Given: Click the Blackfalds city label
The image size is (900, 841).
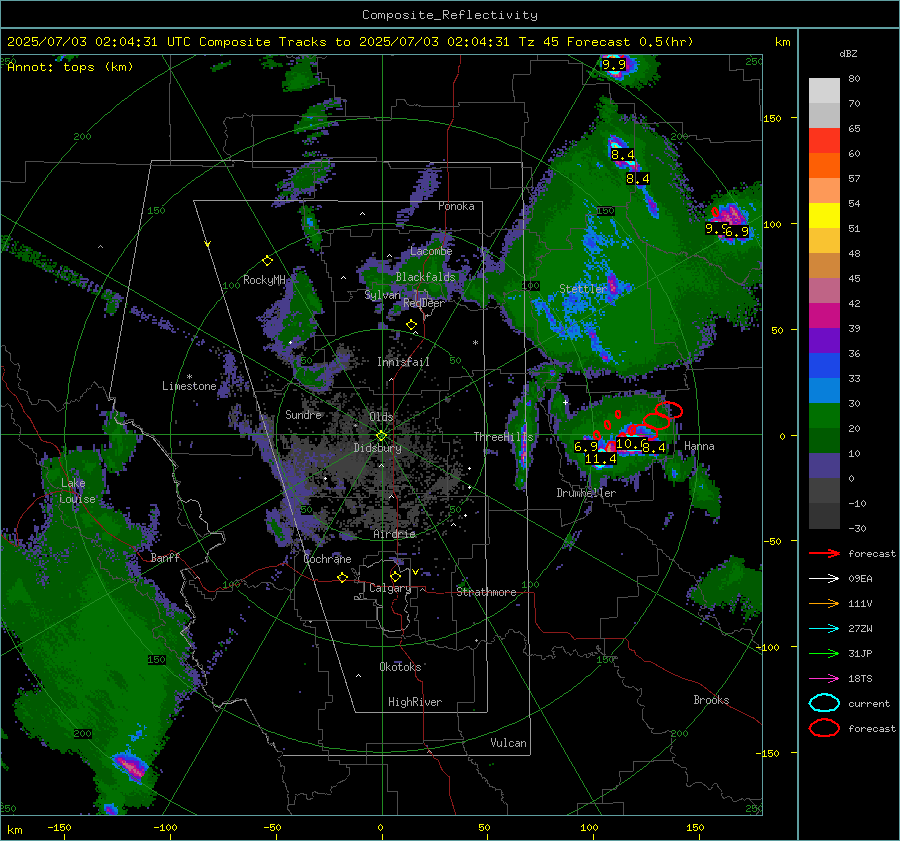Looking at the screenshot, I should (x=425, y=277).
